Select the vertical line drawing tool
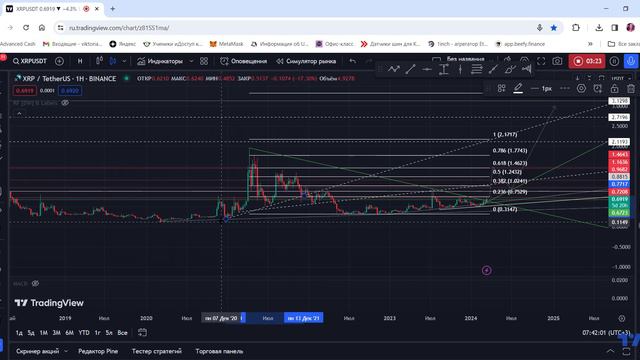Viewport: 640px width, 360px height. (x=460, y=69)
